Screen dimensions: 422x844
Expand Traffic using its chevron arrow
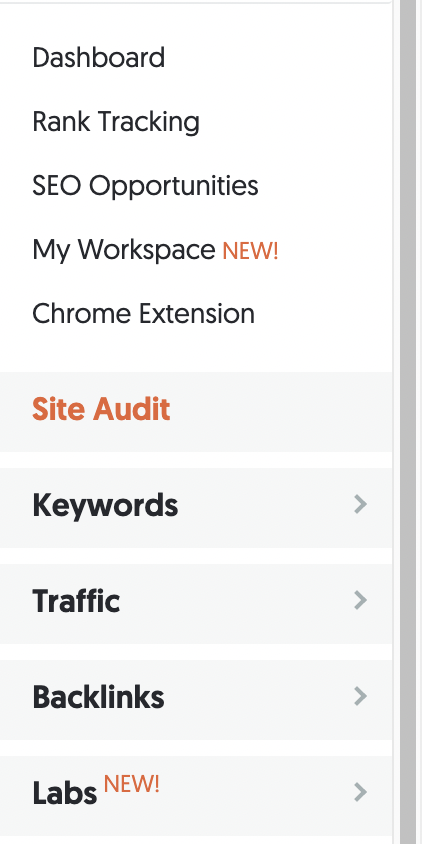[361, 600]
